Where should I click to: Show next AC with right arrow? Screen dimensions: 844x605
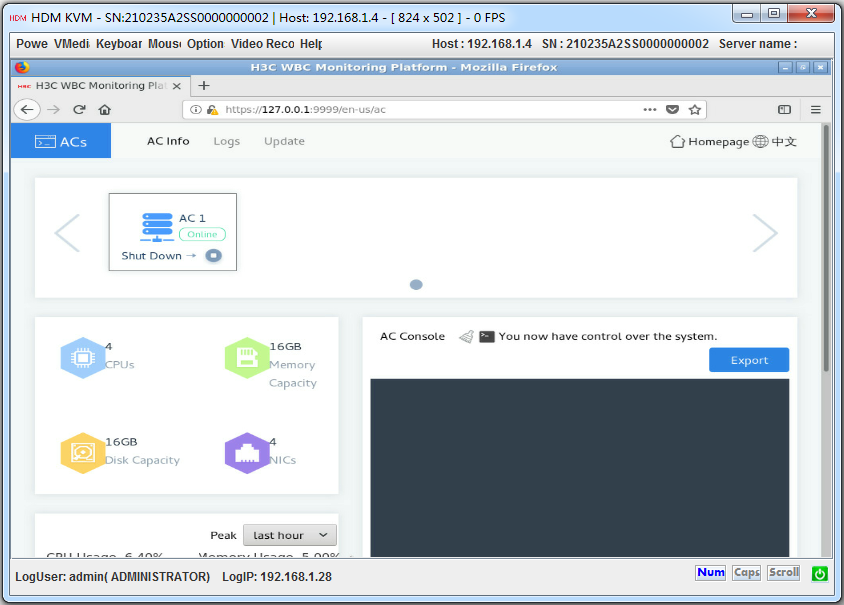pyautogui.click(x=765, y=233)
